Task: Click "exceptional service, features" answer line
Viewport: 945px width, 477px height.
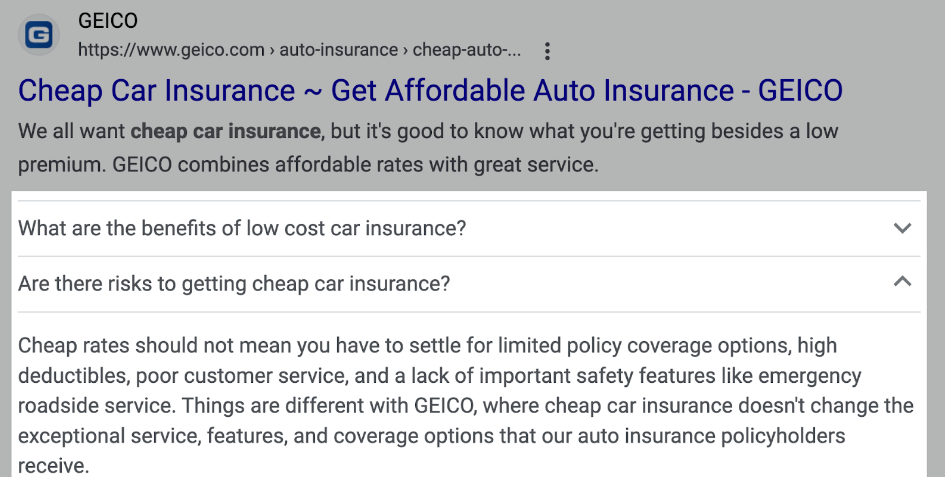Action: pos(432,435)
